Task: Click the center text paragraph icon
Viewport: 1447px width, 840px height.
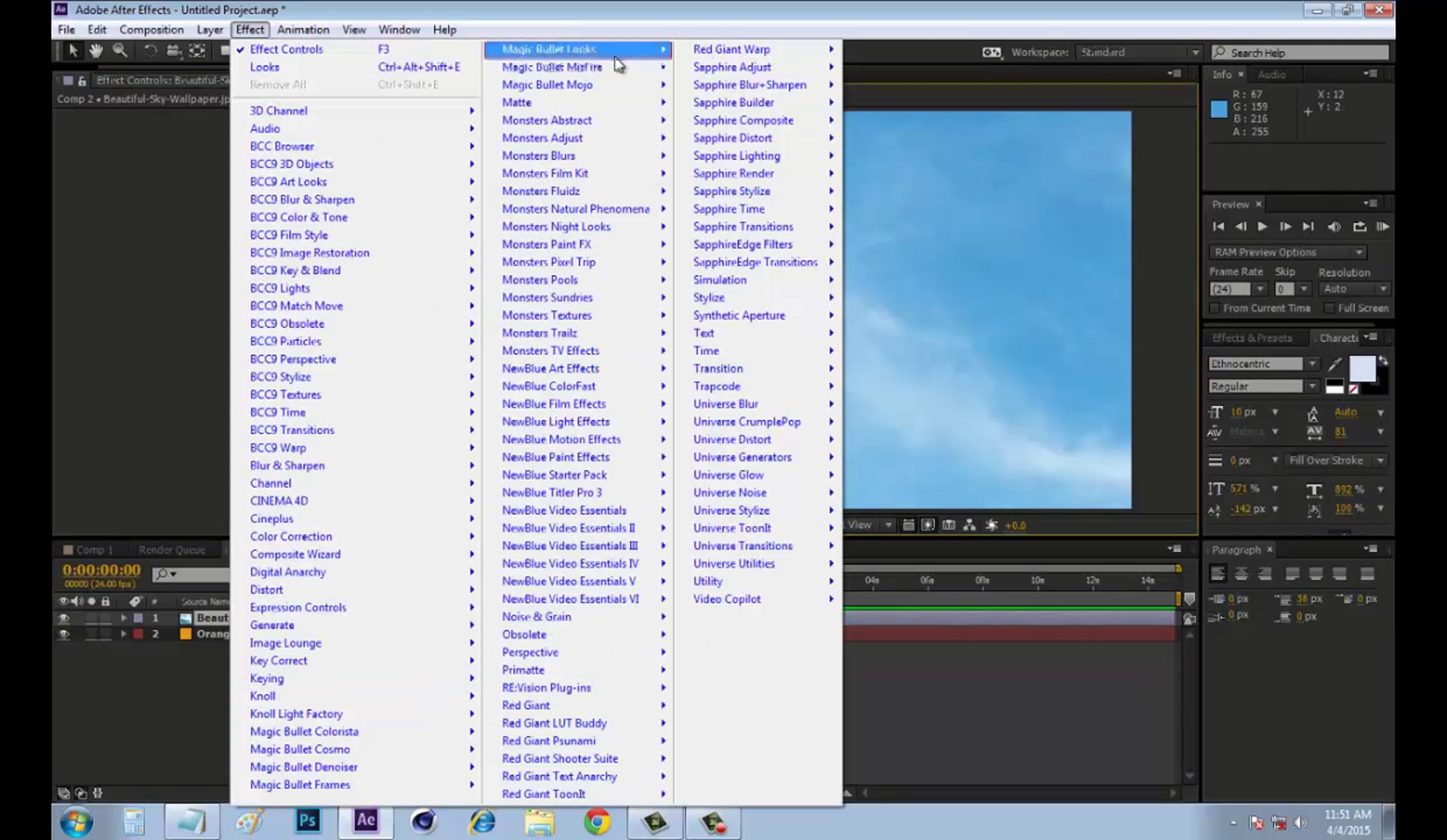Action: 1241,574
